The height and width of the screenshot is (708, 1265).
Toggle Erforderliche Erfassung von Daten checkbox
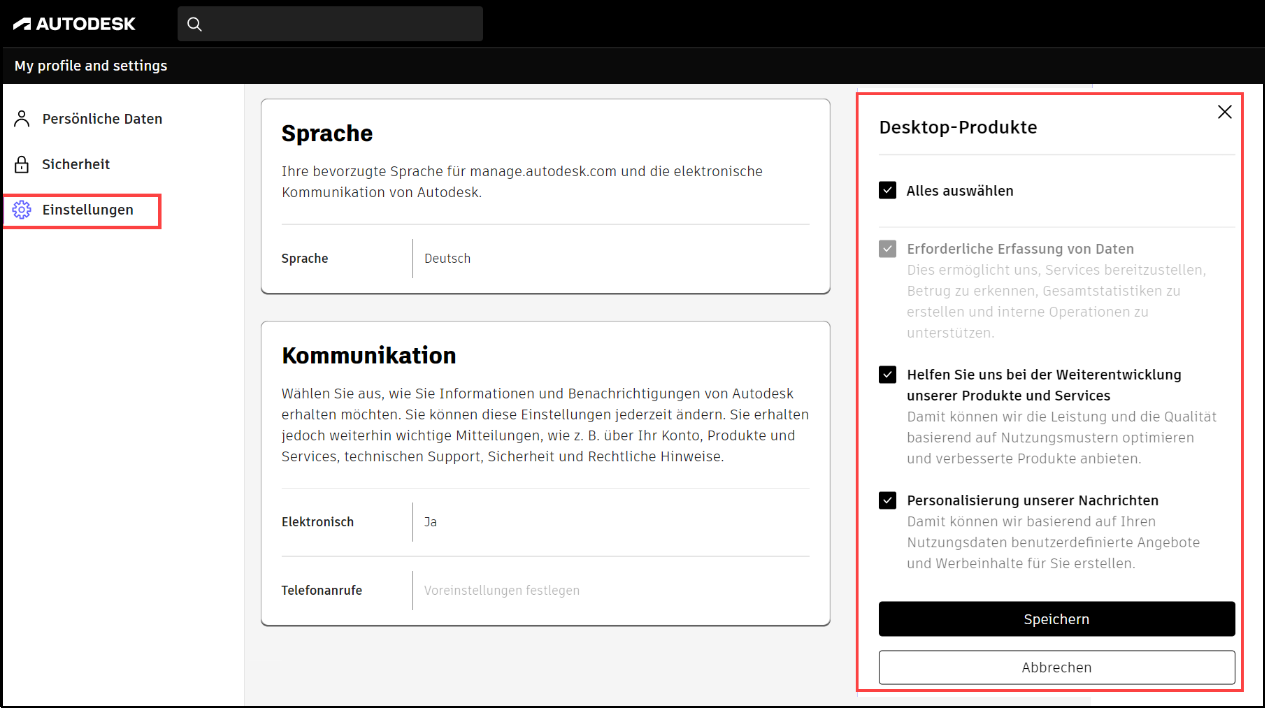coord(887,248)
